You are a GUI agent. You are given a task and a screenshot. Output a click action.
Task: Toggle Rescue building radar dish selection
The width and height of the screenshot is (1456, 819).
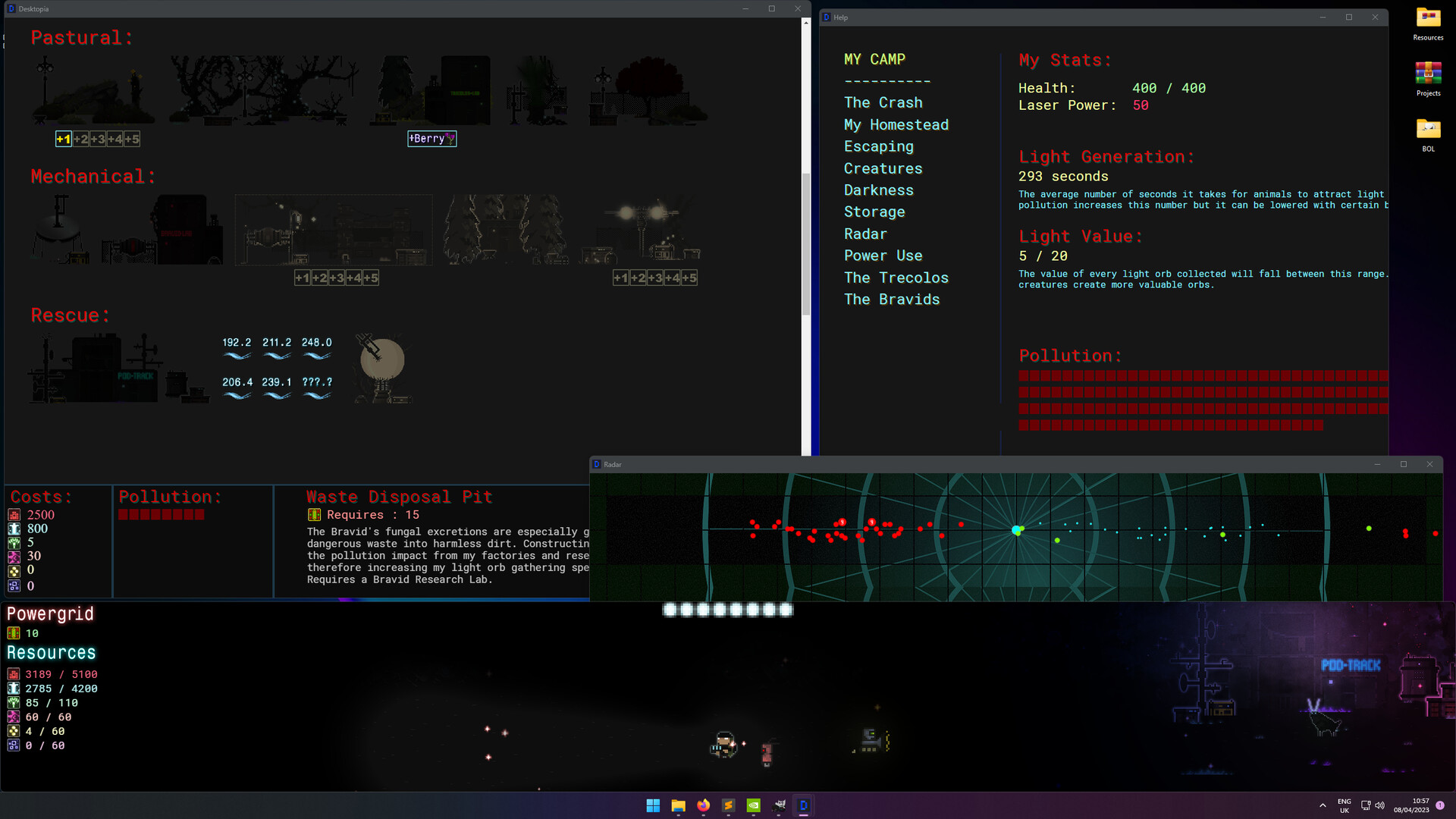coord(382,363)
